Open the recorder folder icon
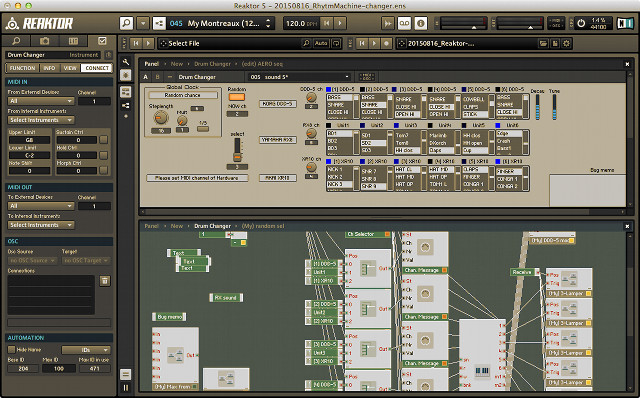640x398 pixels. (x=543, y=43)
